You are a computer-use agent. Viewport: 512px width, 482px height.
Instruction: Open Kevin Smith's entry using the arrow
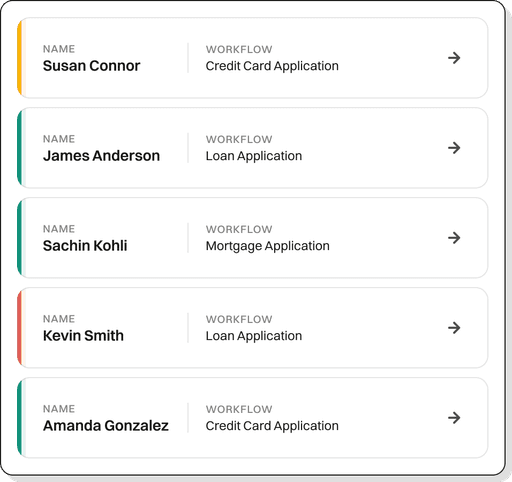point(454,328)
